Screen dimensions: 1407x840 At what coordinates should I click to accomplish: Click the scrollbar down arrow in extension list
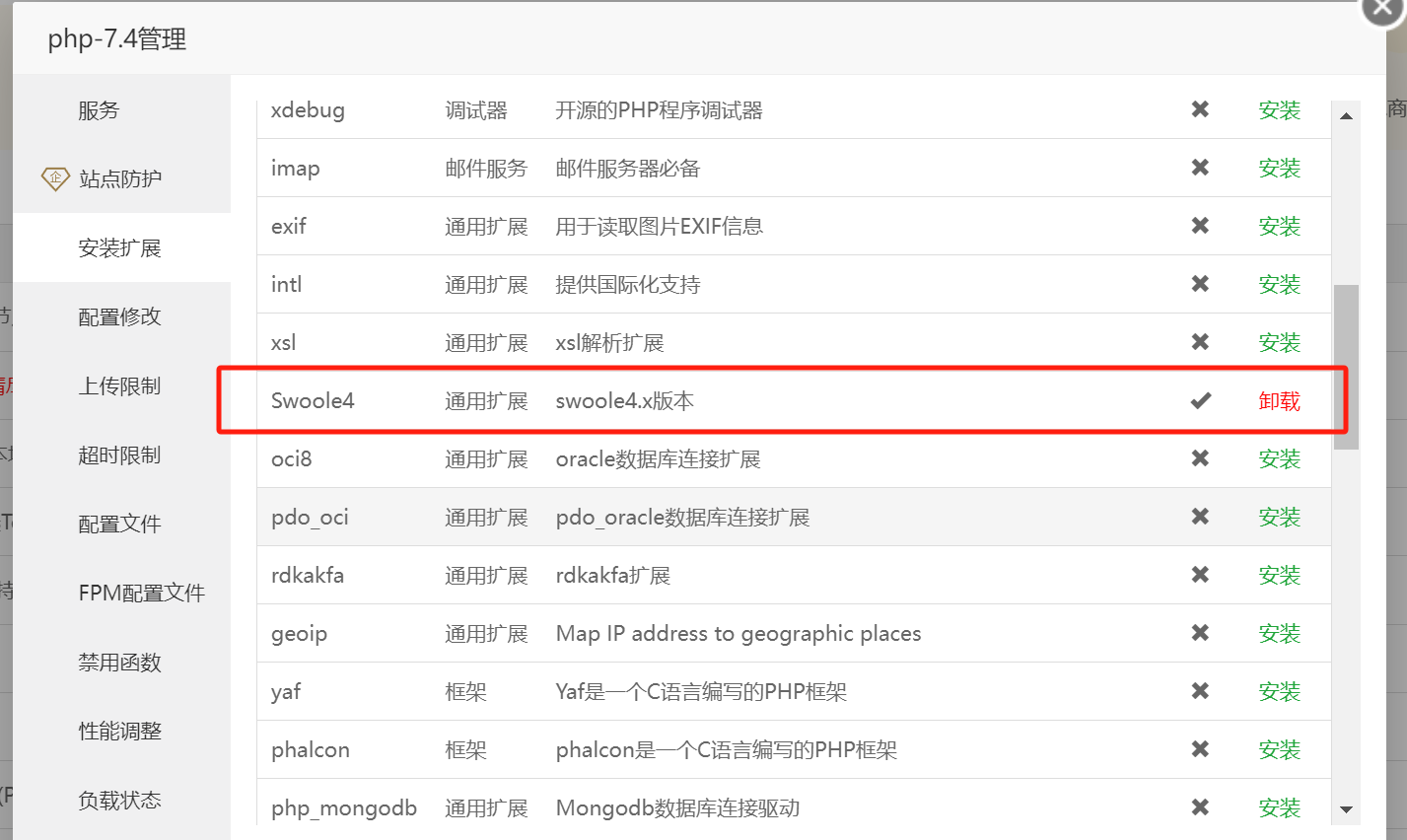tap(1346, 810)
